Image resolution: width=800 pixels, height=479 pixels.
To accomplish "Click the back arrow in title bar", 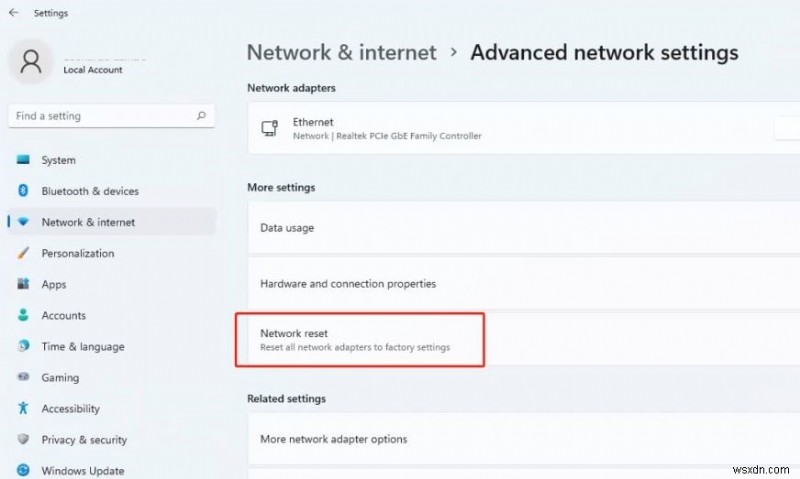I will click(x=13, y=14).
